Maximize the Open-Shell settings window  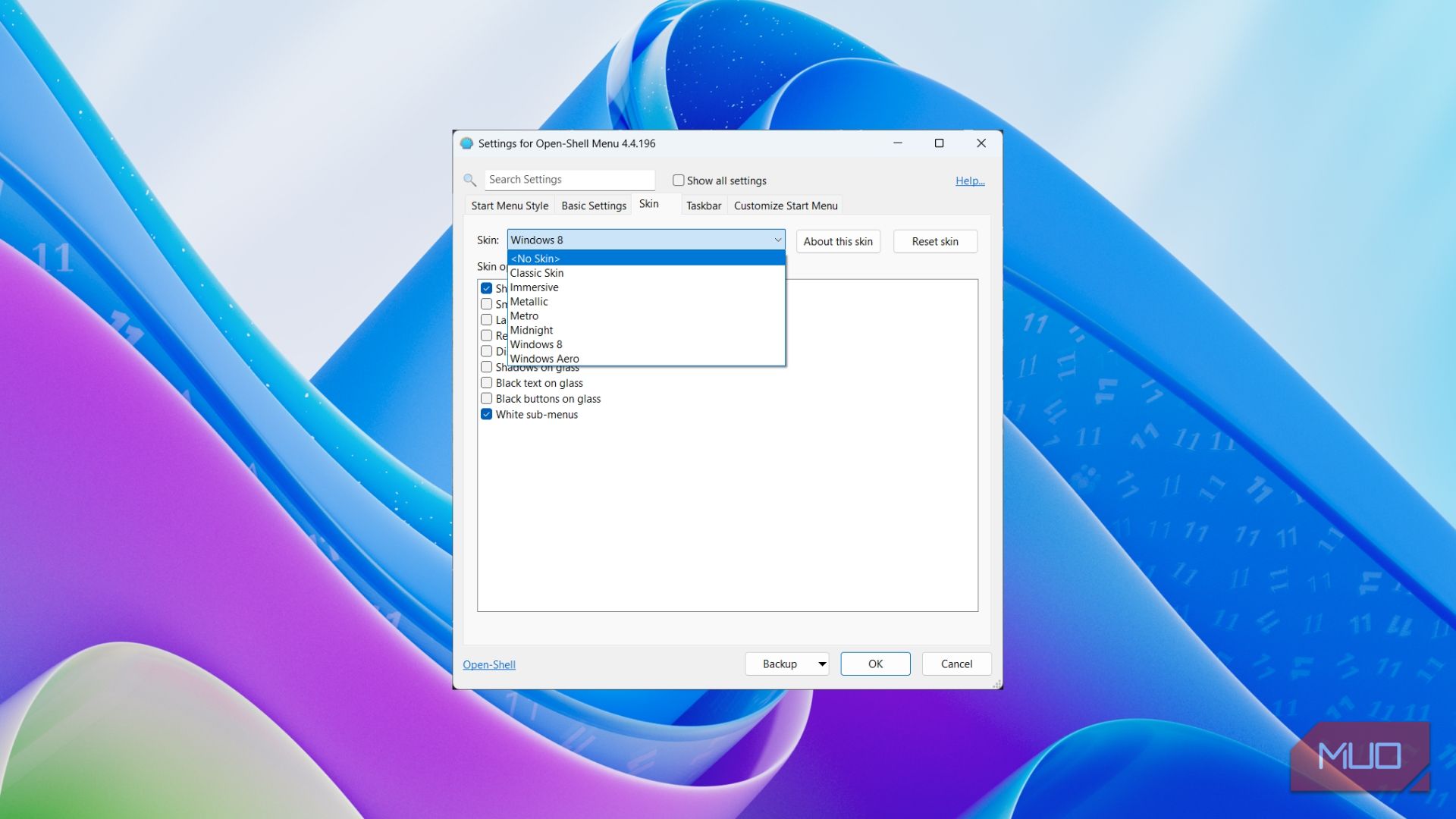tap(939, 143)
